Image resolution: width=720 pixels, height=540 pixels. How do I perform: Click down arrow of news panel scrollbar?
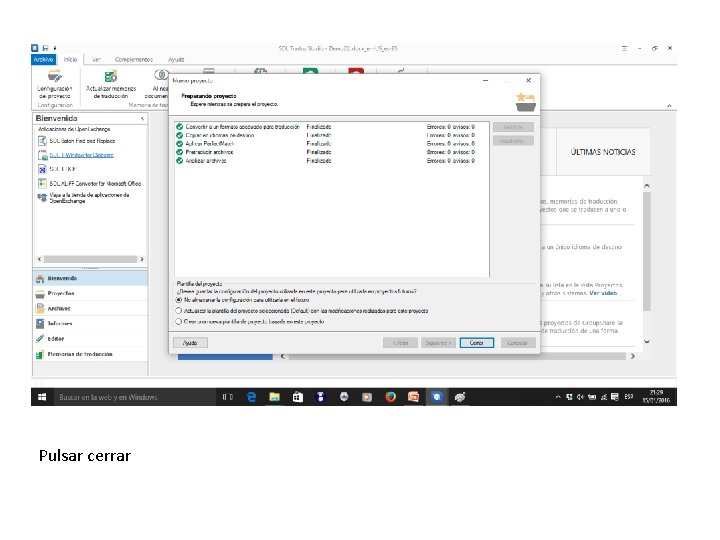point(647,341)
